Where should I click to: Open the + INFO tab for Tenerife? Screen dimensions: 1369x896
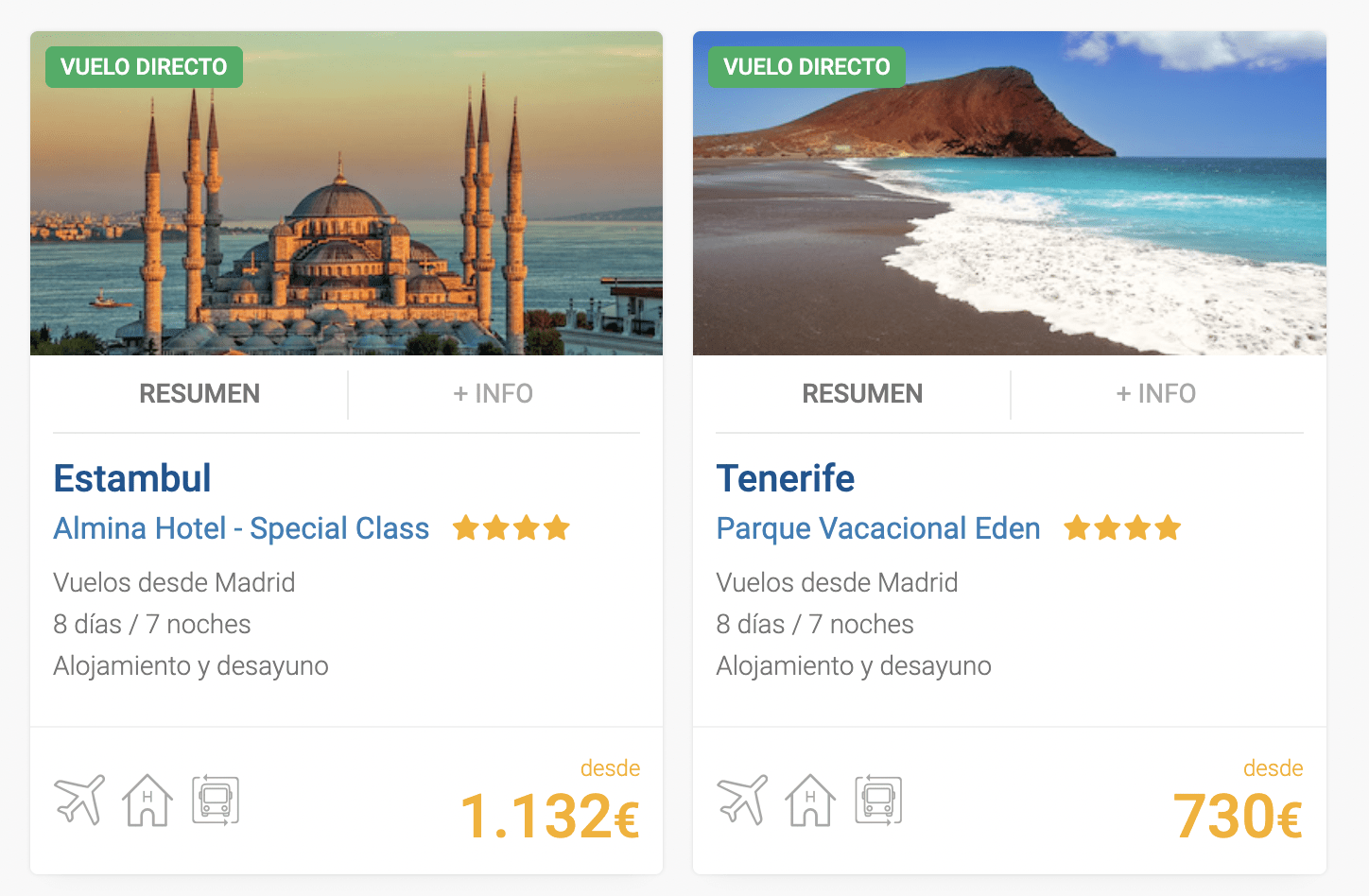click(1156, 393)
